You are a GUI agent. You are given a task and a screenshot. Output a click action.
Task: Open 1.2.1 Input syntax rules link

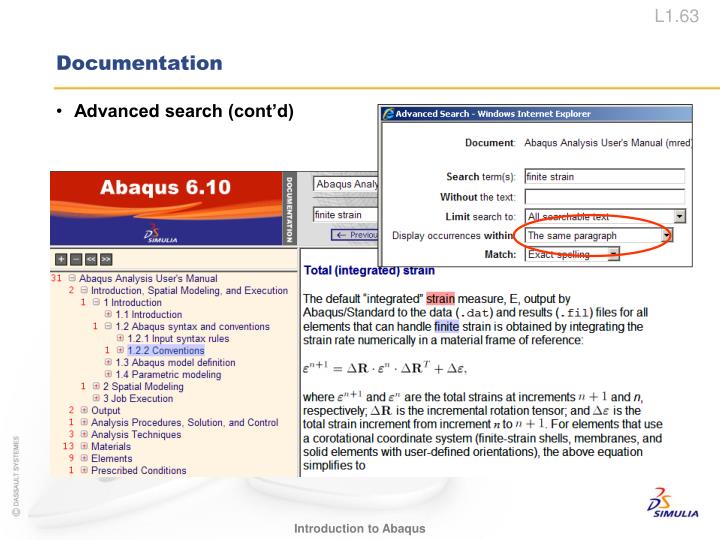178,338
